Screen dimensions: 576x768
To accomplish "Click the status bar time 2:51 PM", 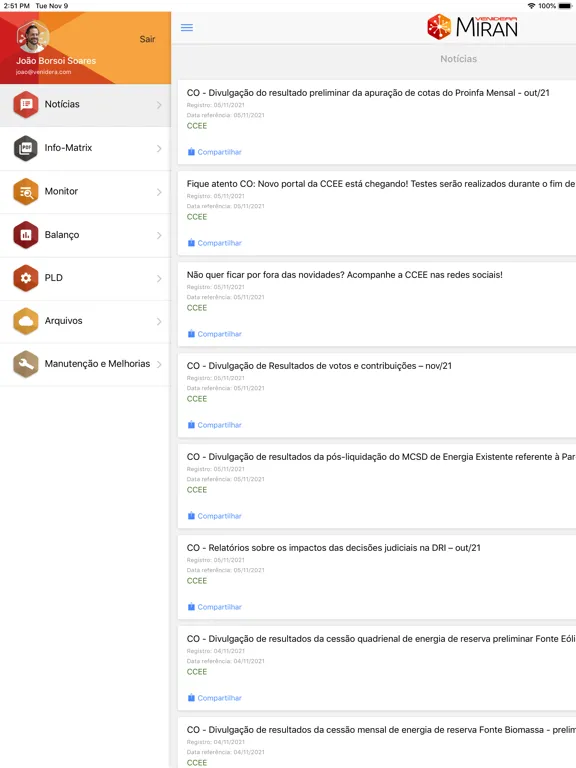I will pos(17,6).
